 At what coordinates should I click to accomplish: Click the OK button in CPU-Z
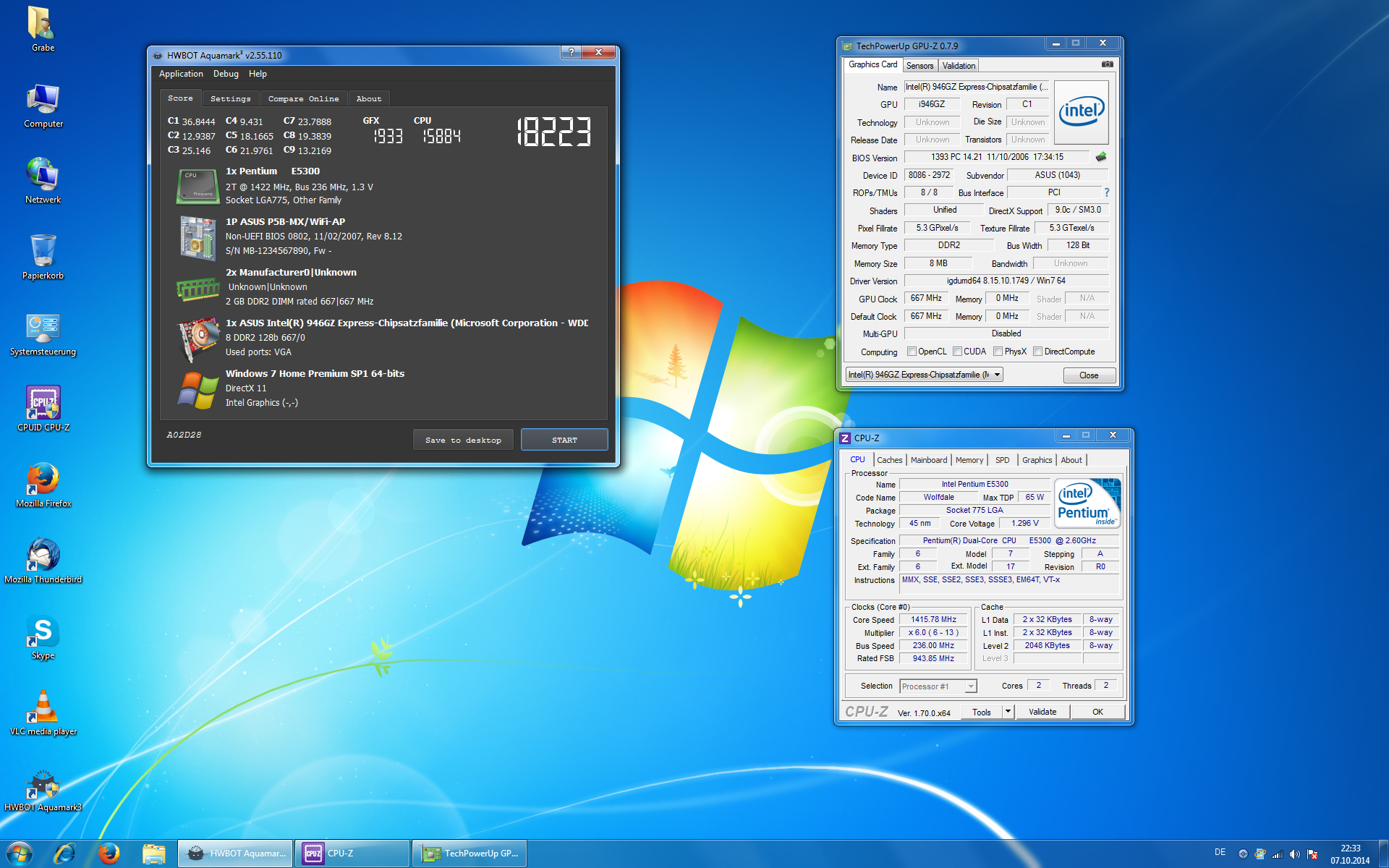(x=1097, y=712)
